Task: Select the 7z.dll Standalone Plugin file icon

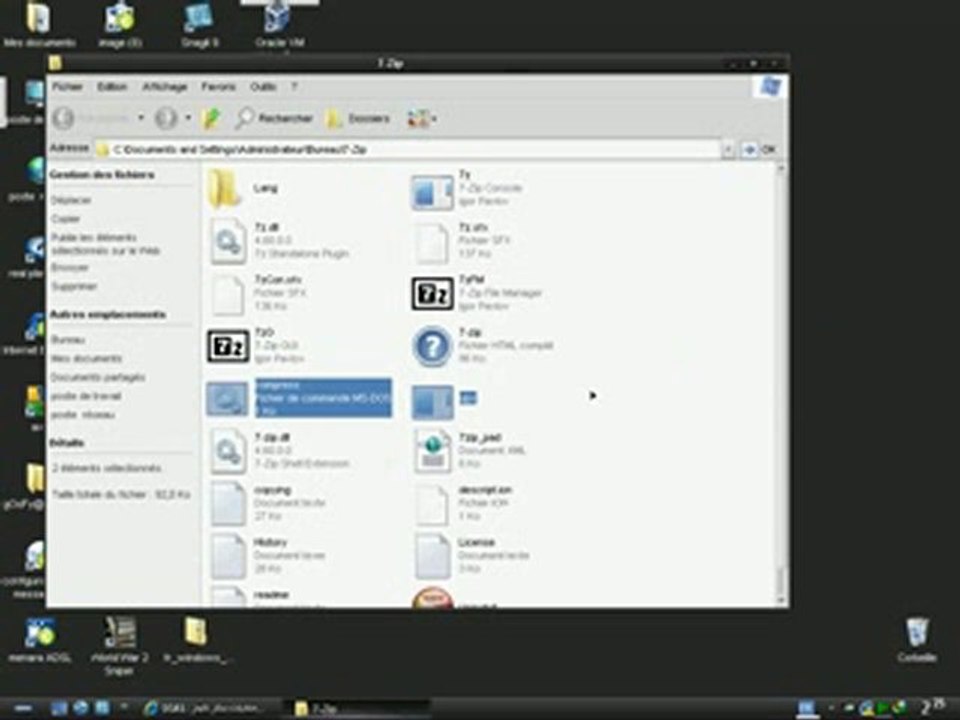Action: [228, 242]
